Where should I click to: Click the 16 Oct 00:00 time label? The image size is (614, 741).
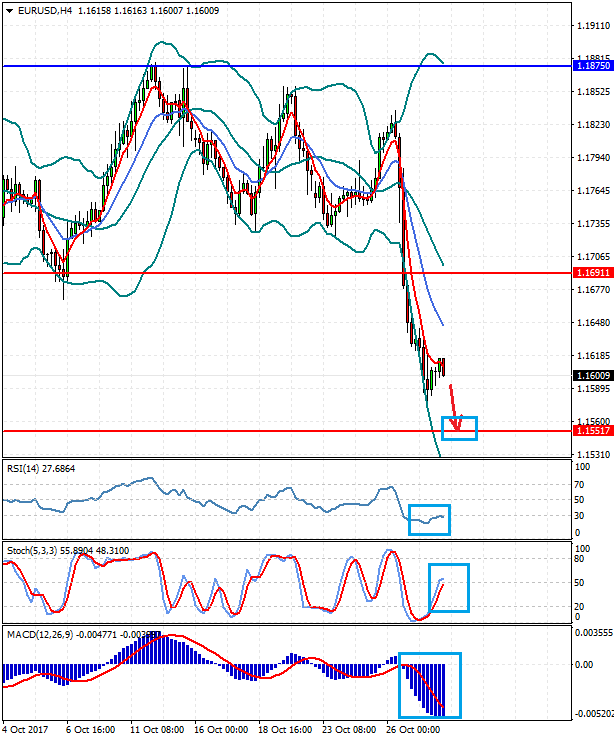[213, 731]
